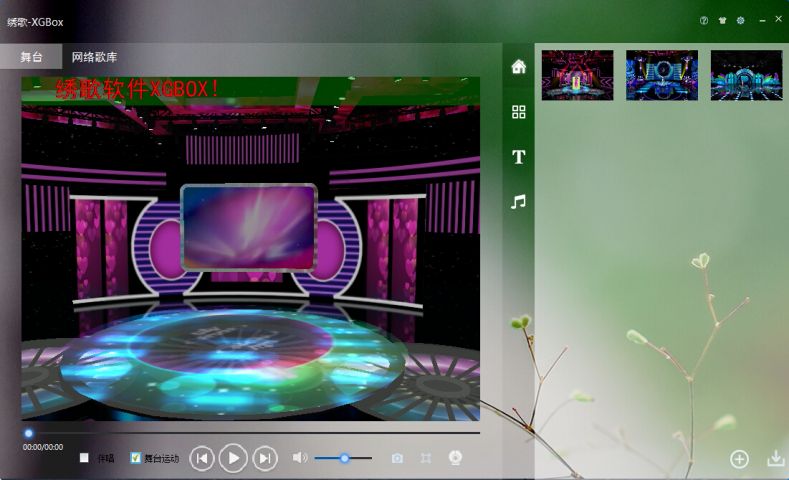The height and width of the screenshot is (480, 789).
Task: Click the help question mark icon
Action: (x=704, y=20)
